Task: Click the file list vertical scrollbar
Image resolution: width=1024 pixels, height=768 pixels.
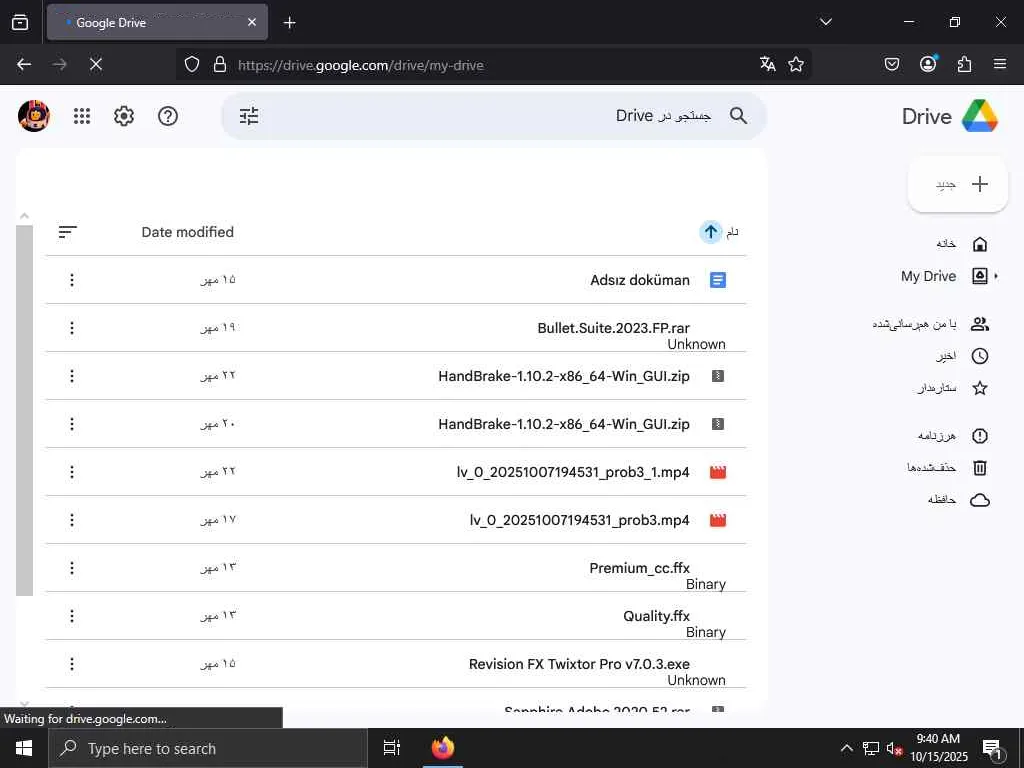Action: (24, 410)
